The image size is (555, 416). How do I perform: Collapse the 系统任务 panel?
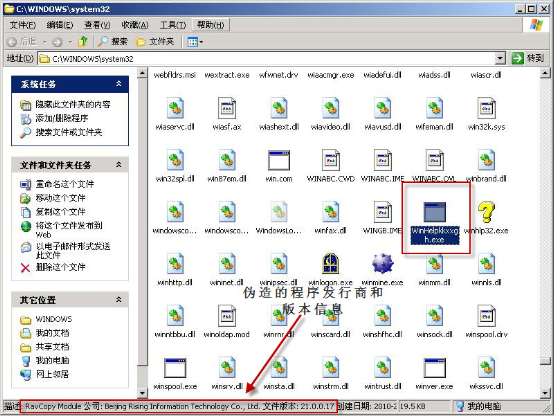[x=119, y=84]
